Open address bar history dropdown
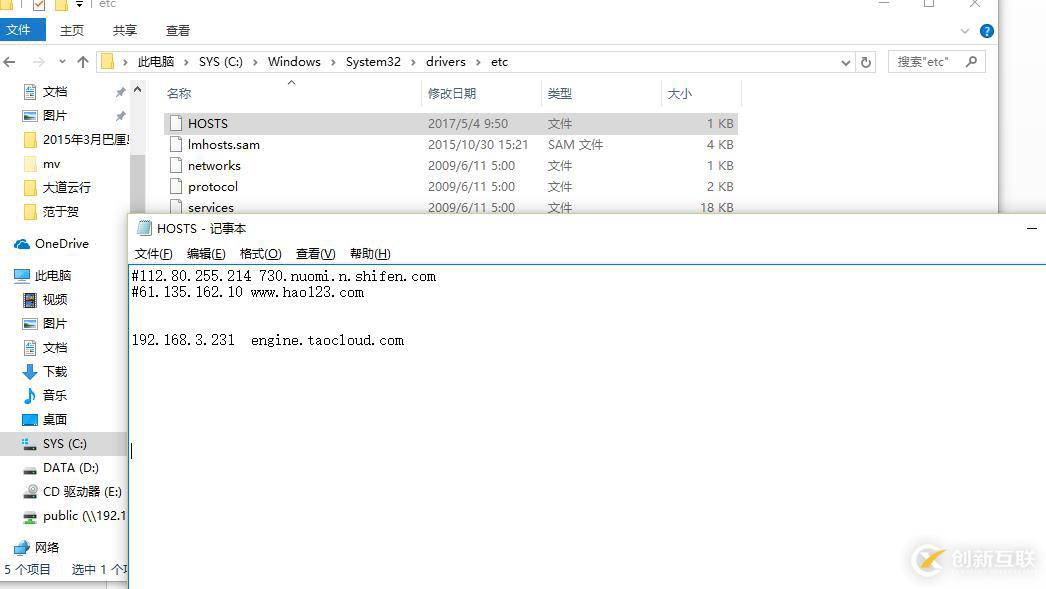This screenshot has height=589, width=1046. tap(845, 63)
